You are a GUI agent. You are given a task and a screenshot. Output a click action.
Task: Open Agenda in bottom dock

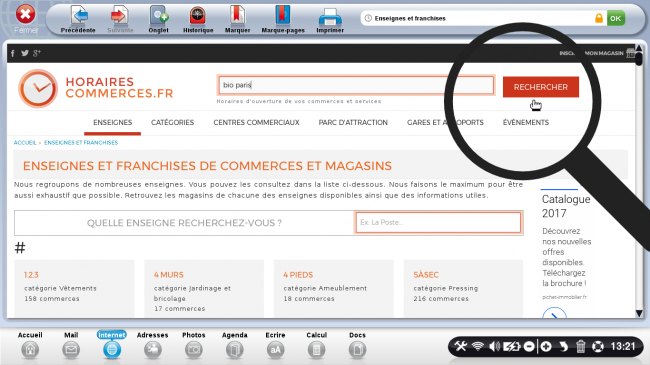point(235,350)
